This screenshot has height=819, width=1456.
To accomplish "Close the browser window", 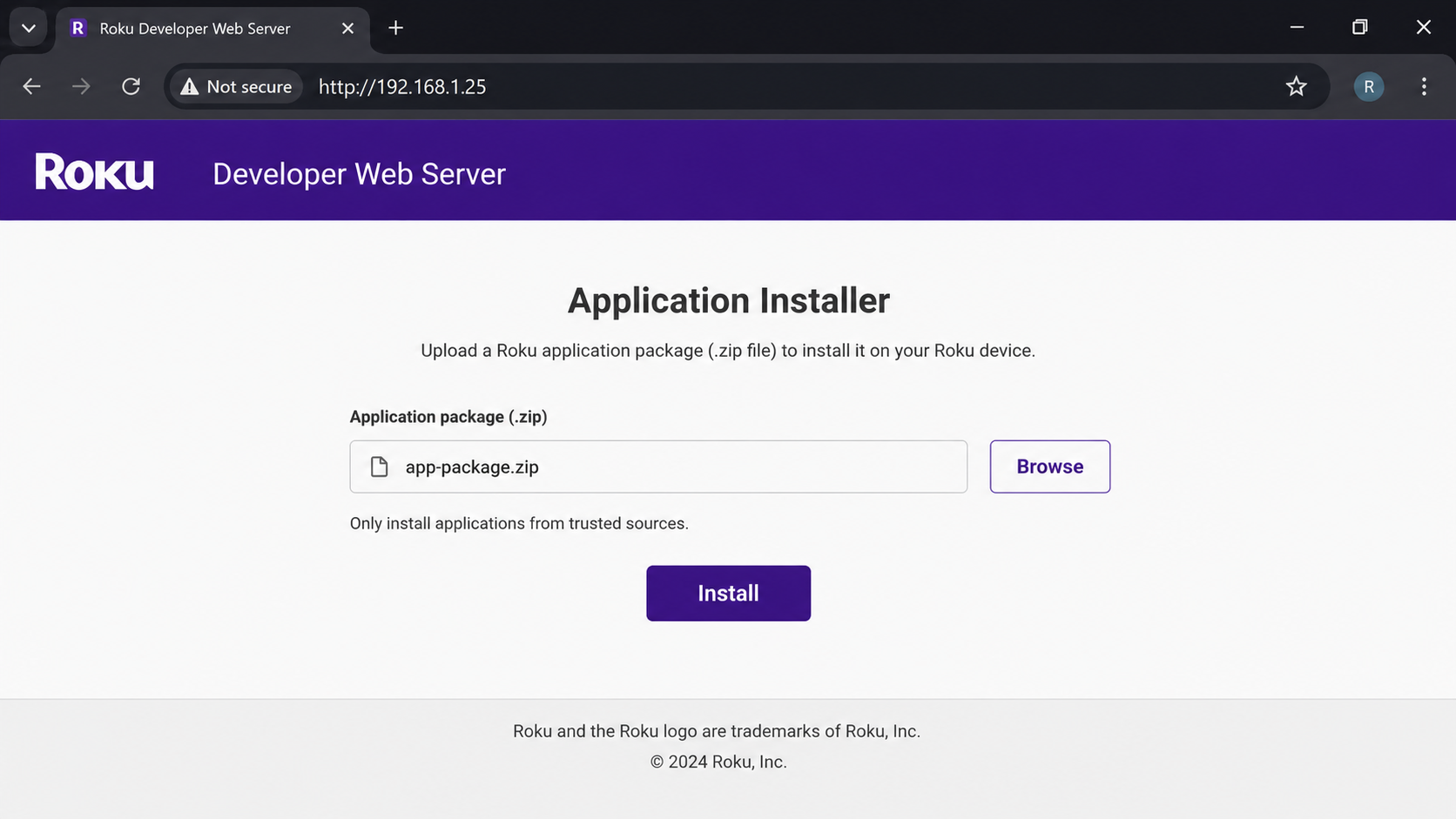I will [x=1424, y=27].
